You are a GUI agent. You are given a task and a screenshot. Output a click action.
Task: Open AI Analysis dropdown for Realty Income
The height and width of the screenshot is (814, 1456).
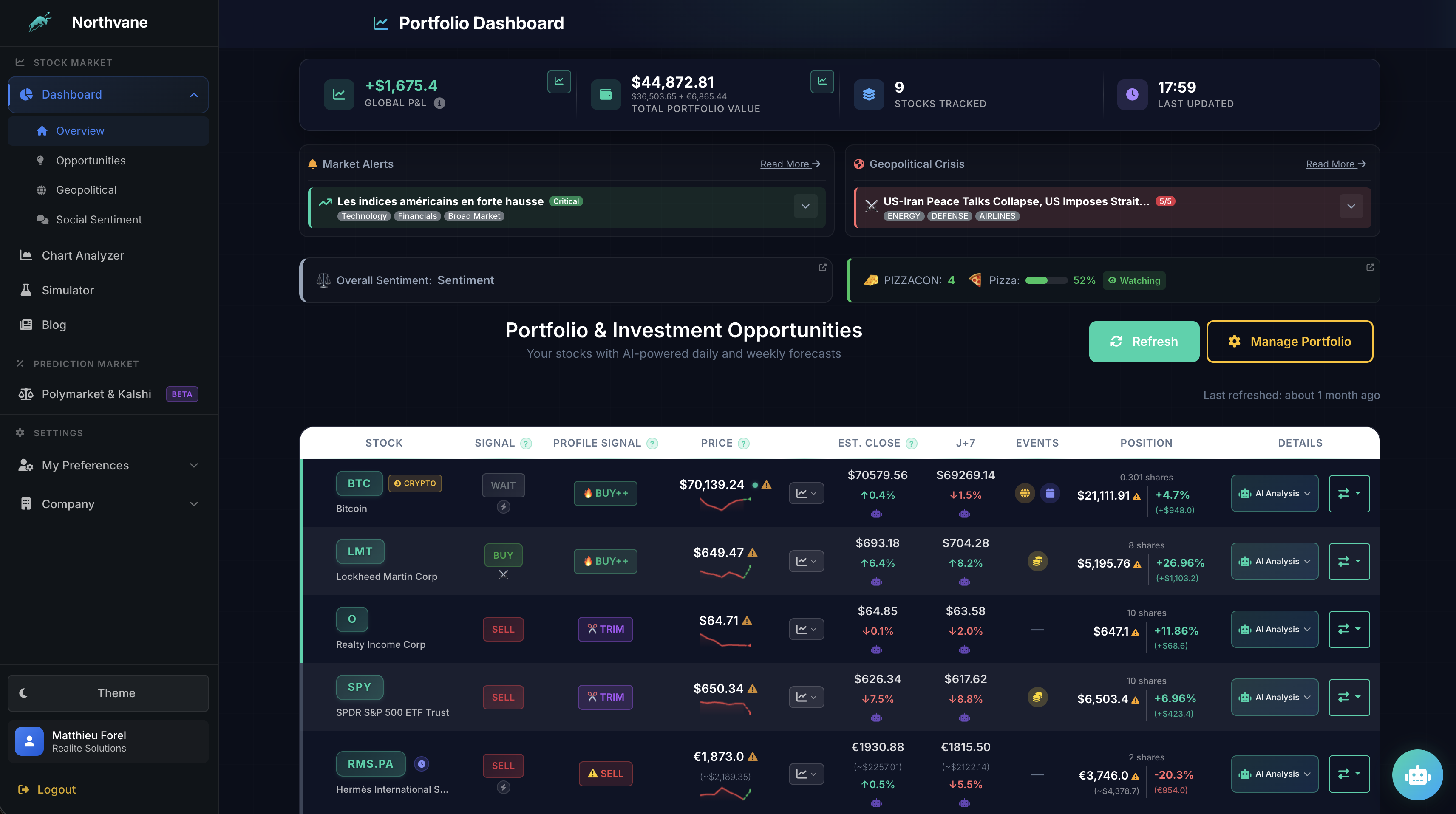click(1274, 629)
